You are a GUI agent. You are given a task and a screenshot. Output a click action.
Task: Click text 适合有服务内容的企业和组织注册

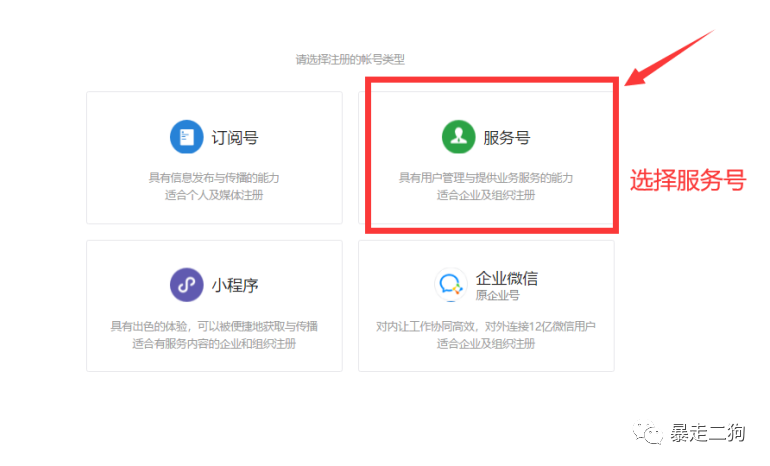click(214, 344)
